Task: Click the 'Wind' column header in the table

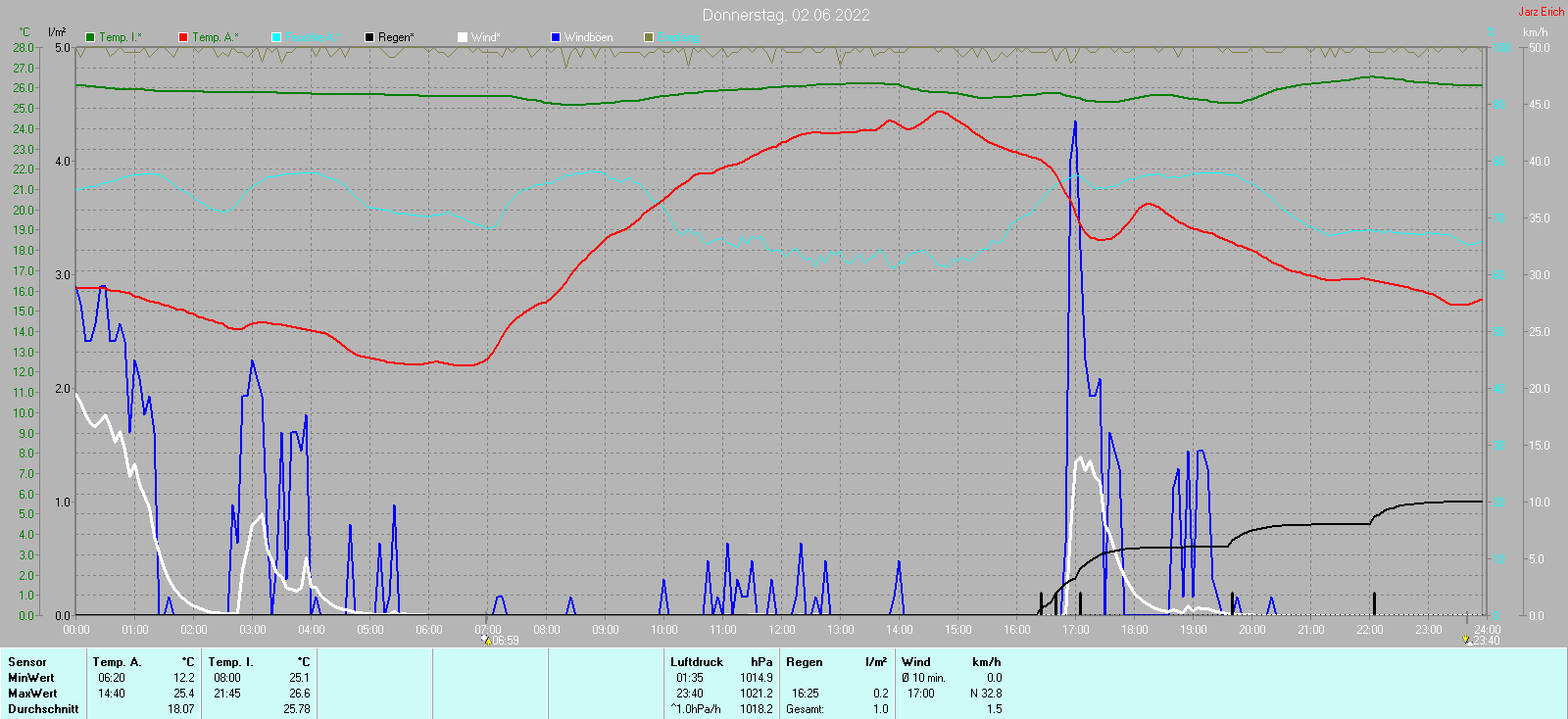Action: (916, 662)
